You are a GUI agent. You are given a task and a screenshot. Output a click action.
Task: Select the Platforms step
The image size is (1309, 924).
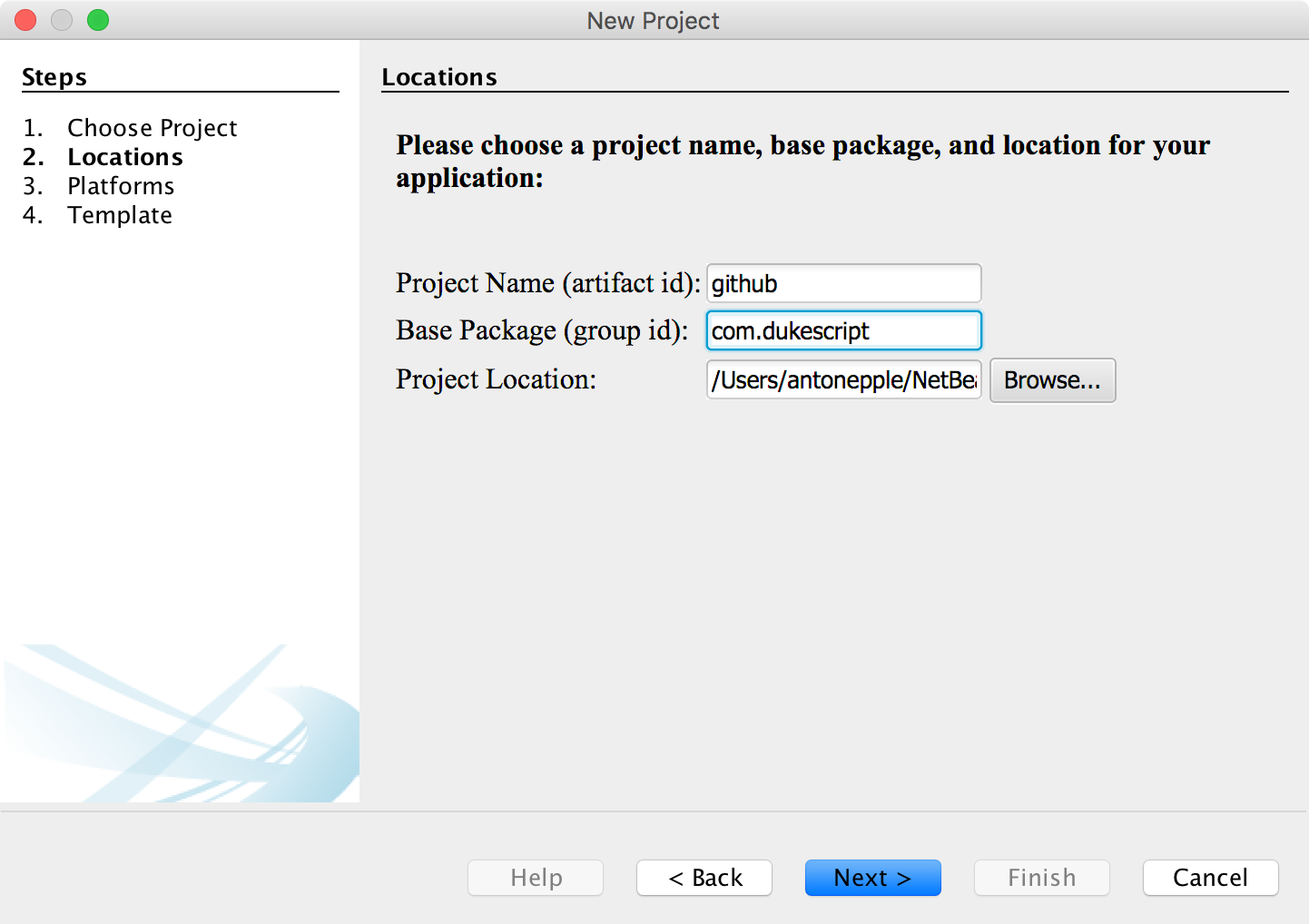[x=121, y=186]
